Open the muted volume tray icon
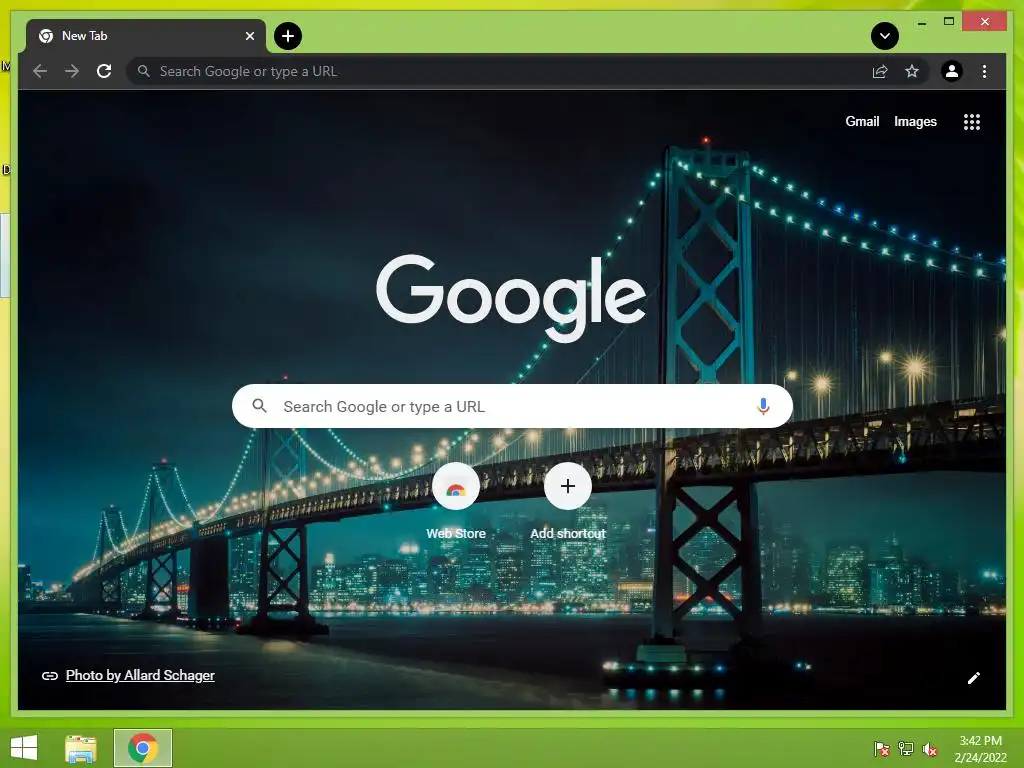This screenshot has width=1024, height=768. [929, 749]
